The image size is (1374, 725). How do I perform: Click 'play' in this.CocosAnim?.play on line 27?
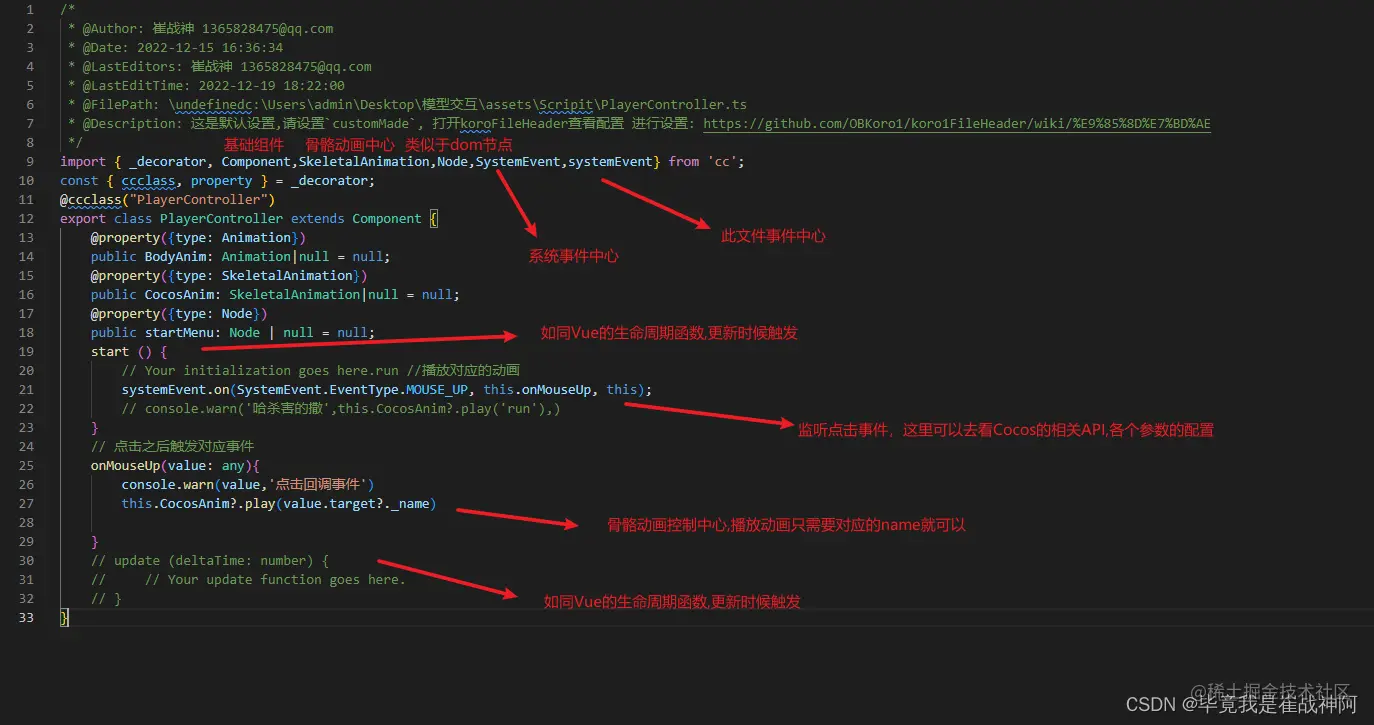tap(260, 504)
